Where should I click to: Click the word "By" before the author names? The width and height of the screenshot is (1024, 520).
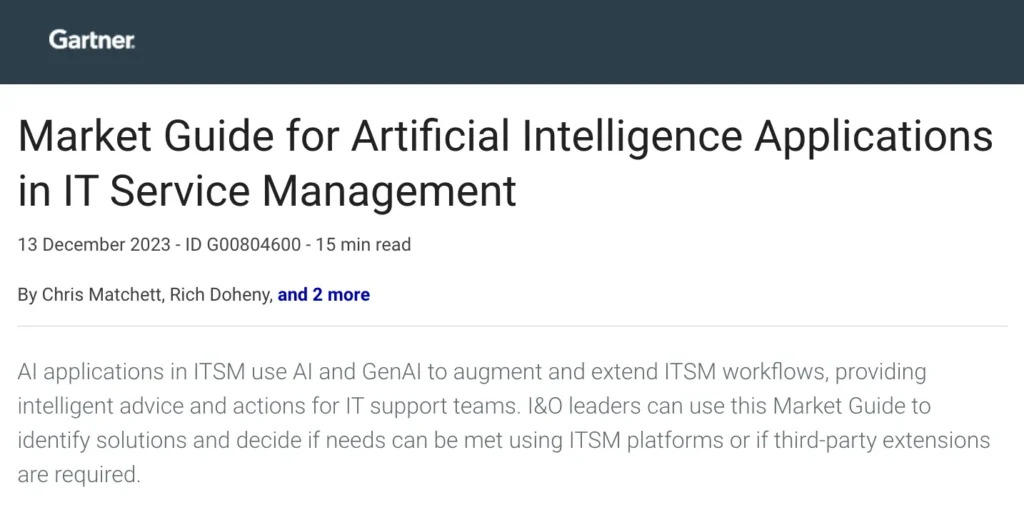pos(27,295)
